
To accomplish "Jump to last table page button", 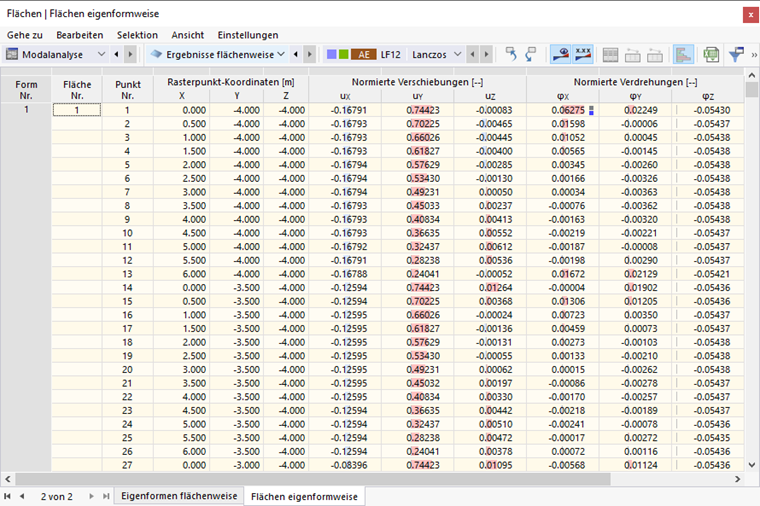I will tap(106, 496).
